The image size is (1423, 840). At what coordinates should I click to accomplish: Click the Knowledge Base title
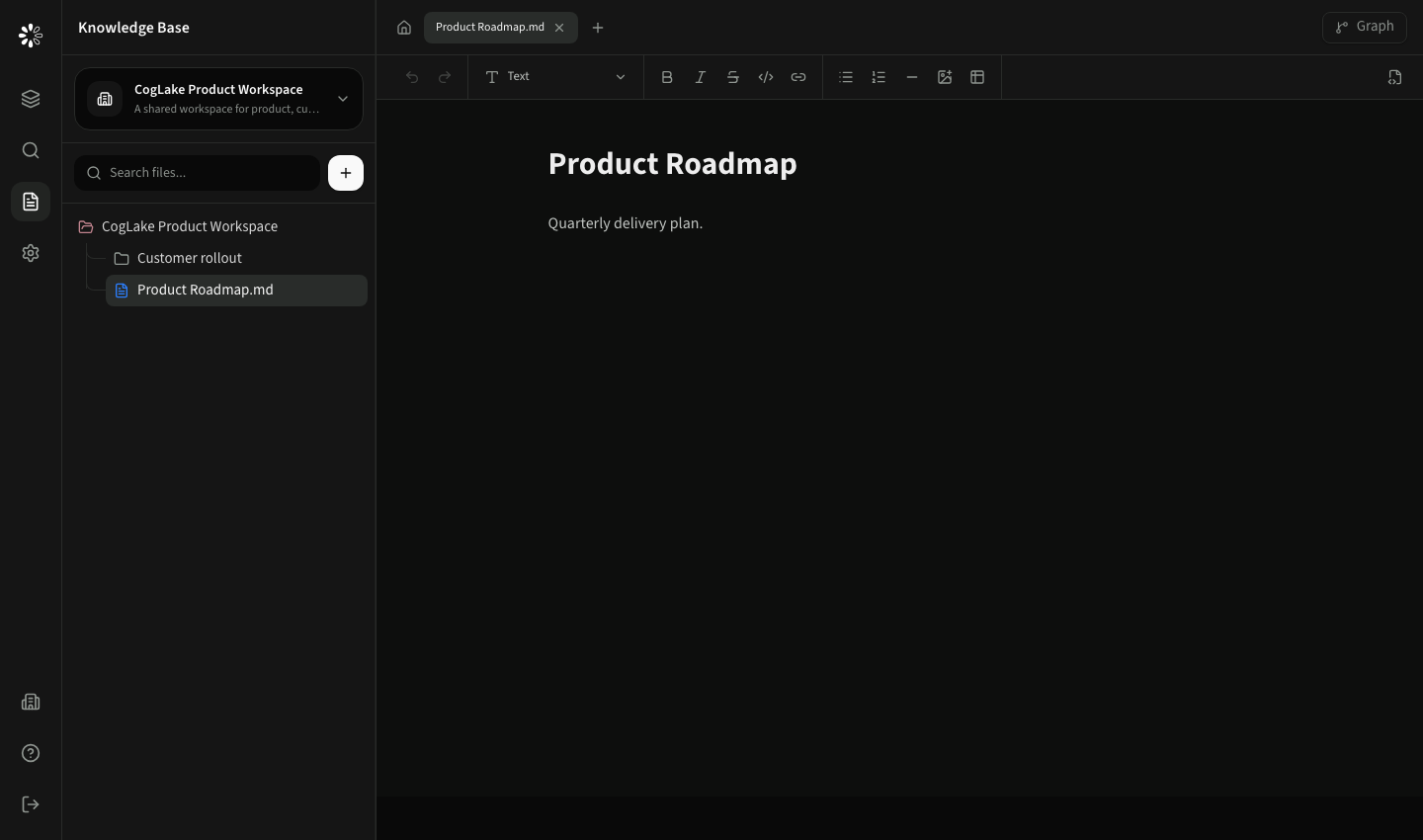133,28
